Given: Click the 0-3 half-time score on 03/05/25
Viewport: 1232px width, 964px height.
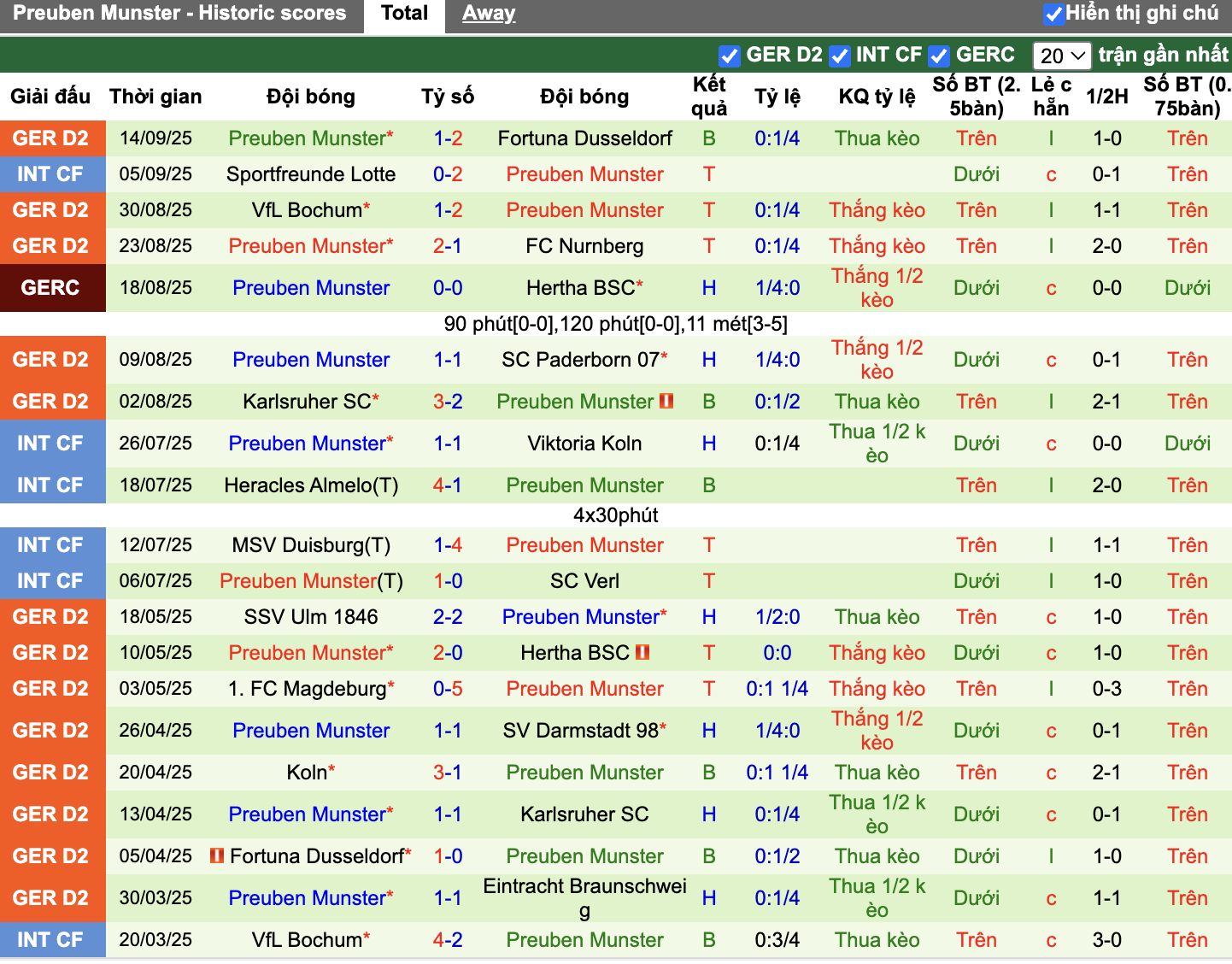Looking at the screenshot, I should (1107, 689).
